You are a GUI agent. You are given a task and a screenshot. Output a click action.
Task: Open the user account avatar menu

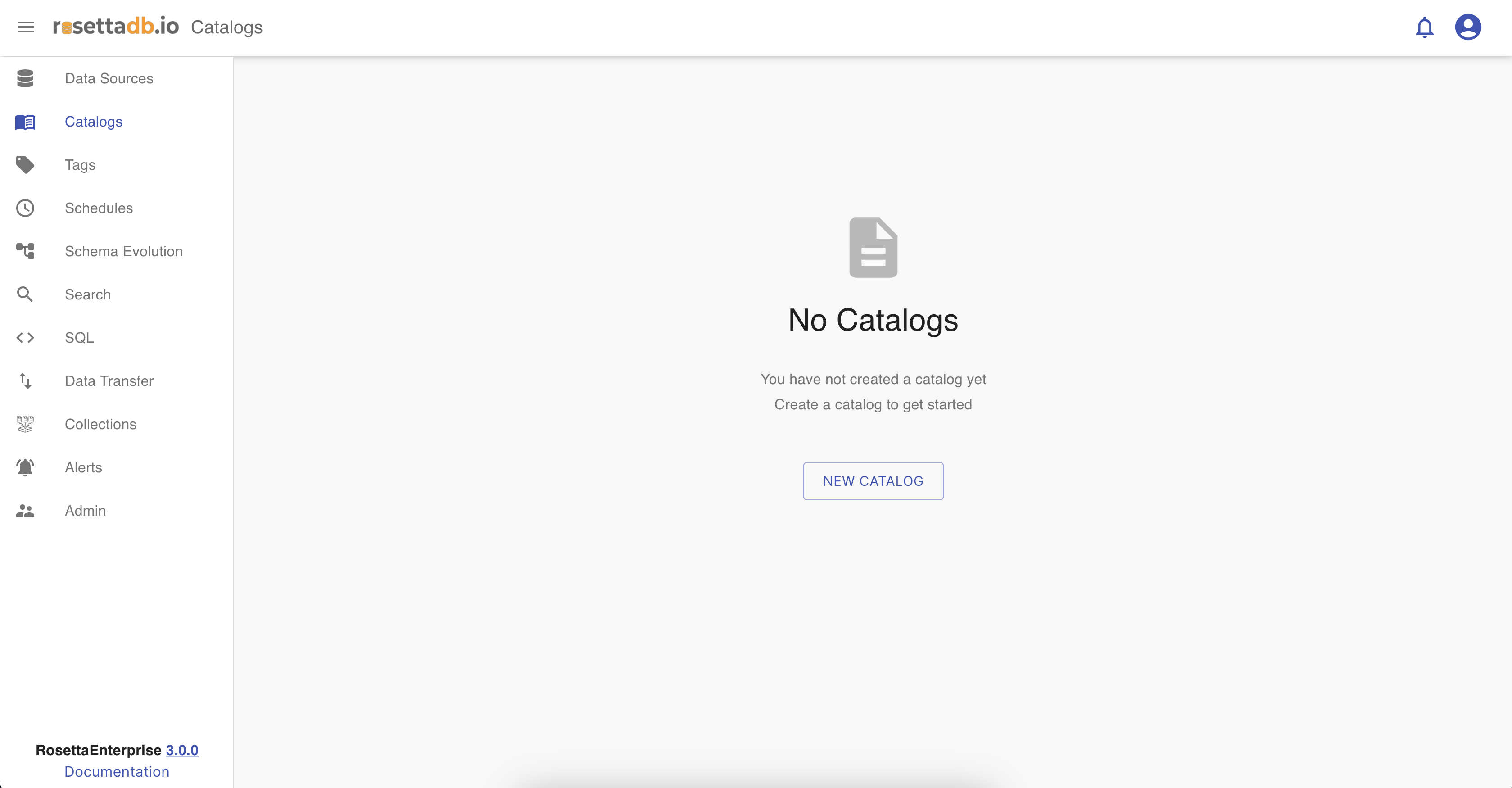(1467, 27)
